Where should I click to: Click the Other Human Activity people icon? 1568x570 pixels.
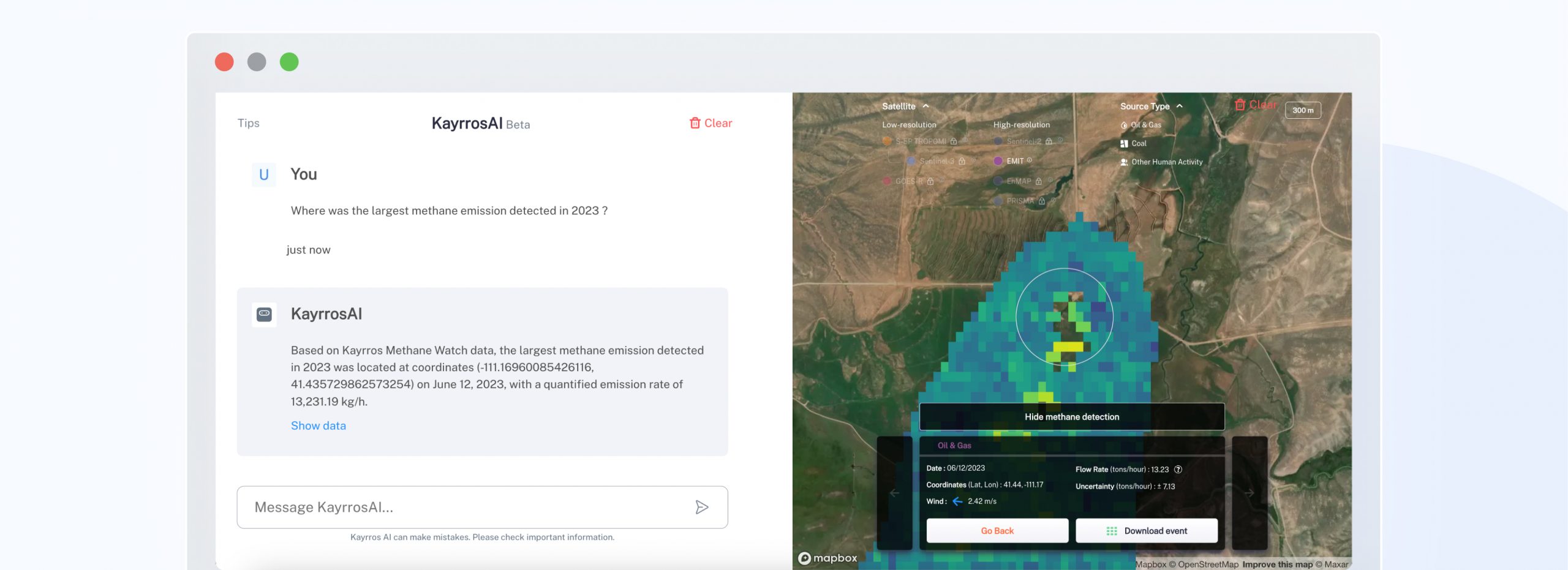pos(1124,162)
